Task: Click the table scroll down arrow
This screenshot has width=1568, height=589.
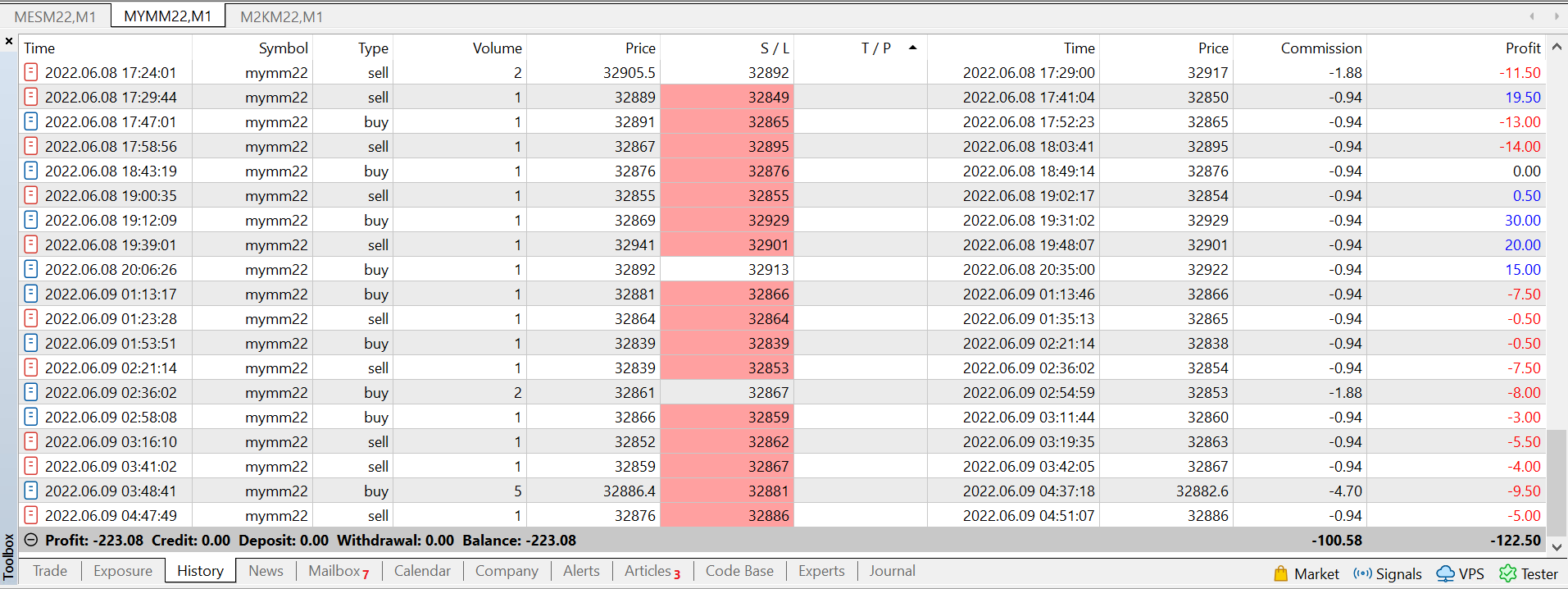Action: pyautogui.click(x=1557, y=546)
